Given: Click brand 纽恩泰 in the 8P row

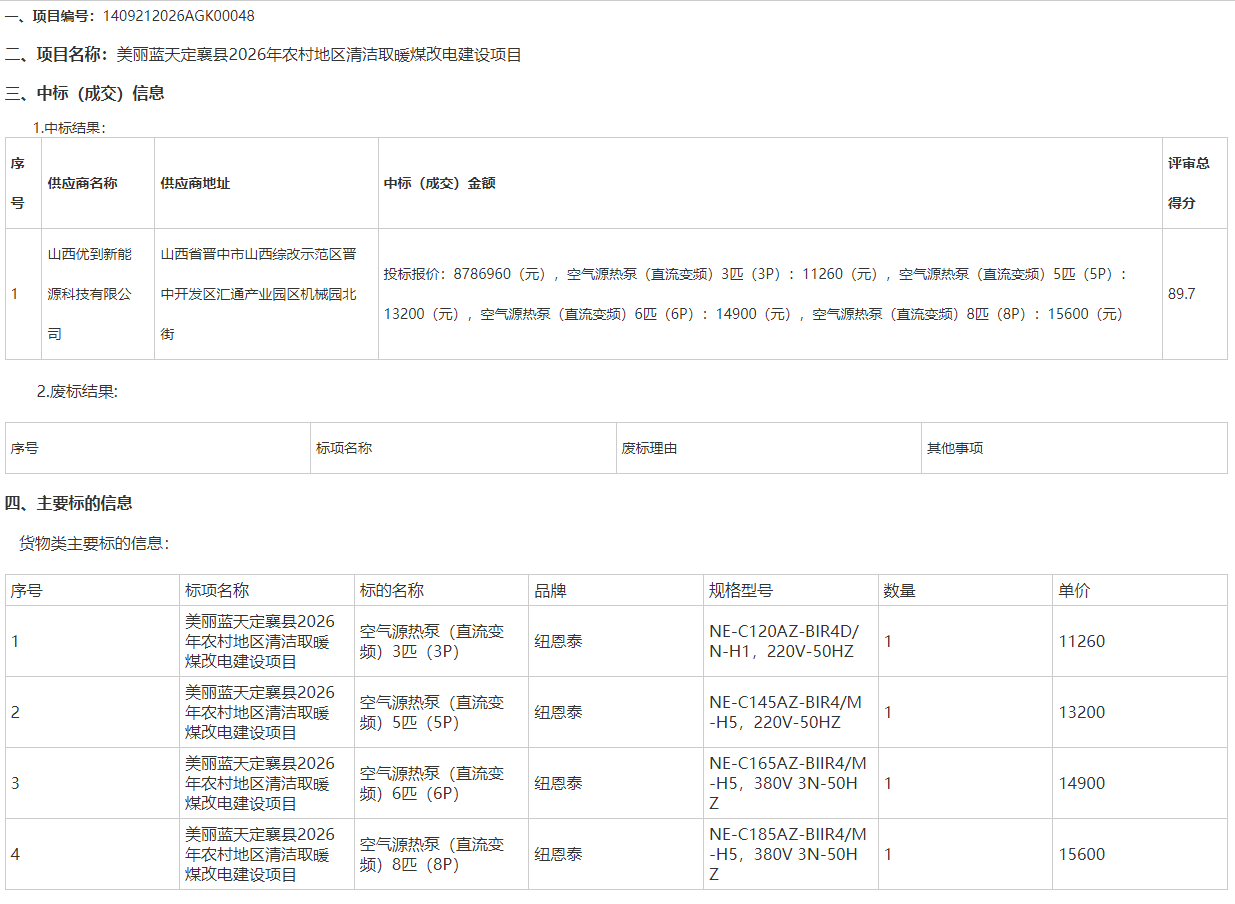Looking at the screenshot, I should (558, 854).
